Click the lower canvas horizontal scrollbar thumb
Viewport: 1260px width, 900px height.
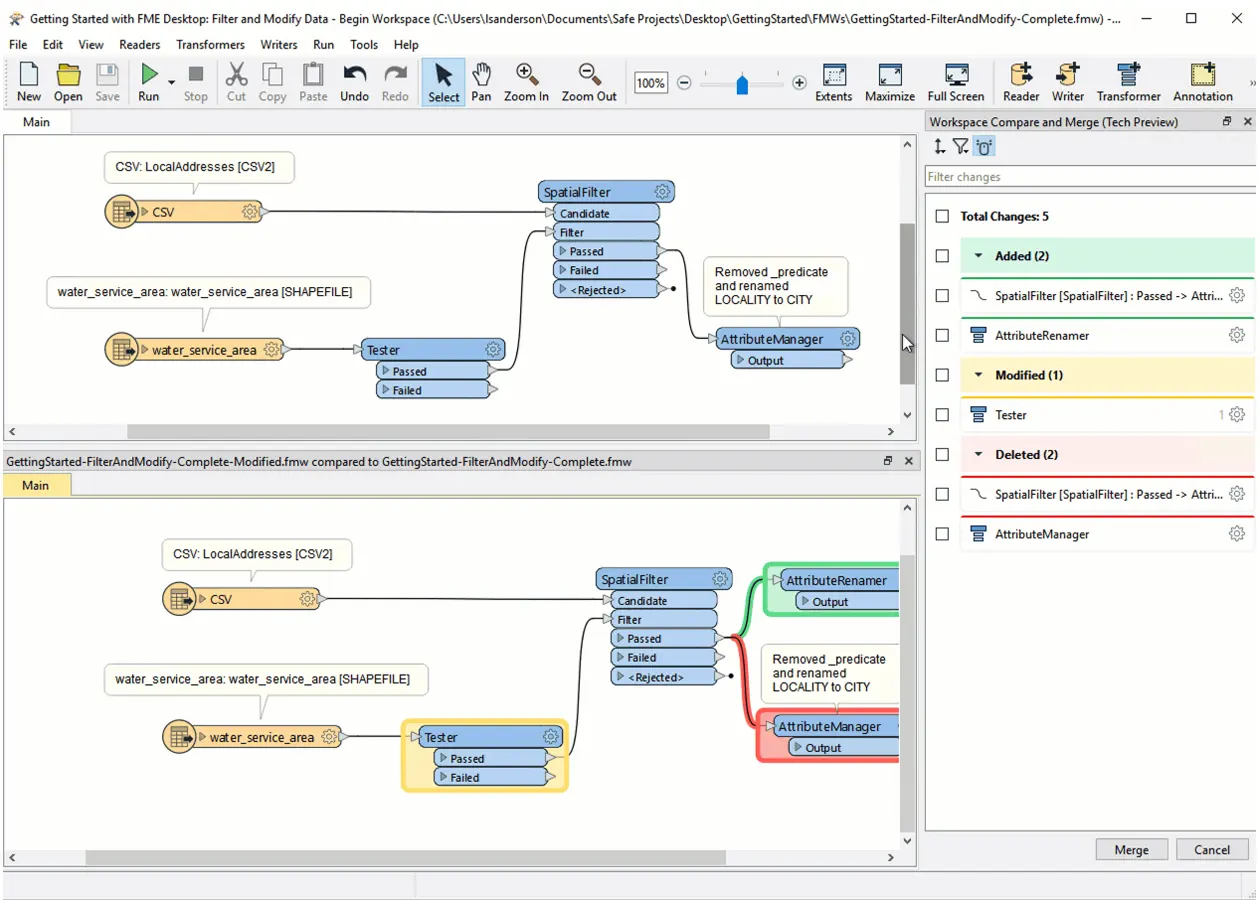coord(405,857)
